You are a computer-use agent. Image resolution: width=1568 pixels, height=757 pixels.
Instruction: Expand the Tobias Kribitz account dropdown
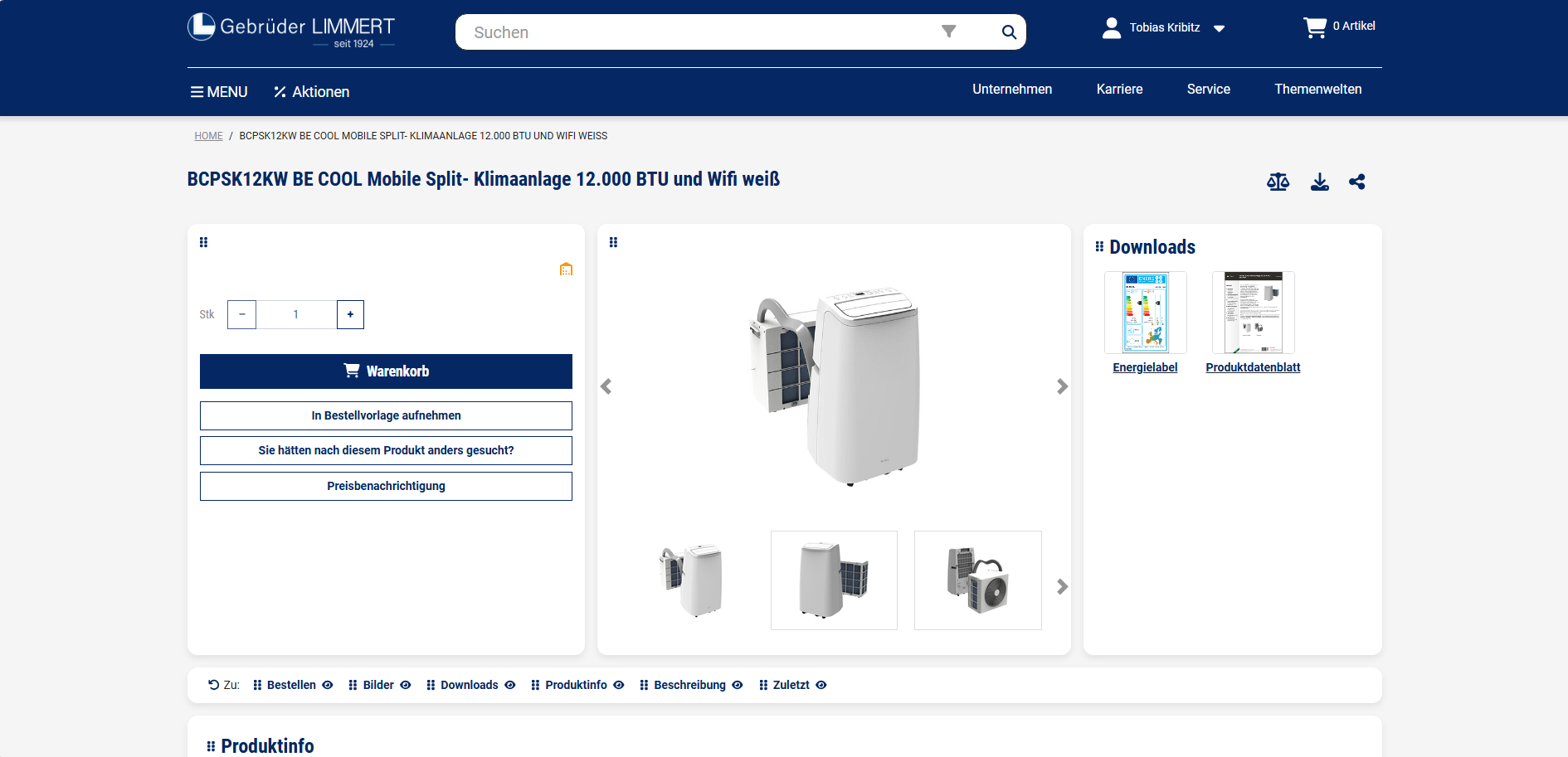1220,28
